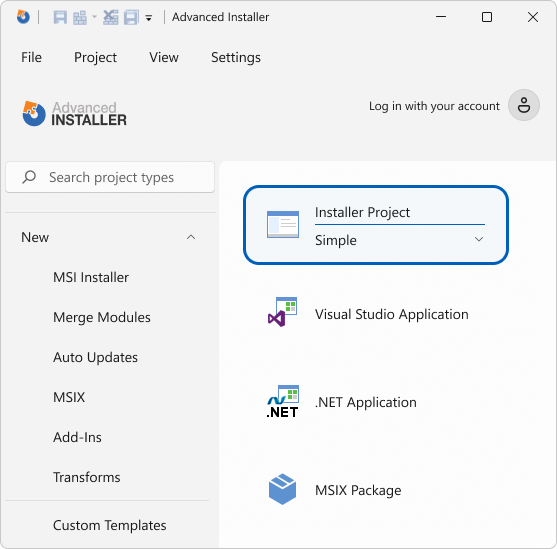Select the Auto Updates category
Screen dimensions: 557x549
point(95,357)
